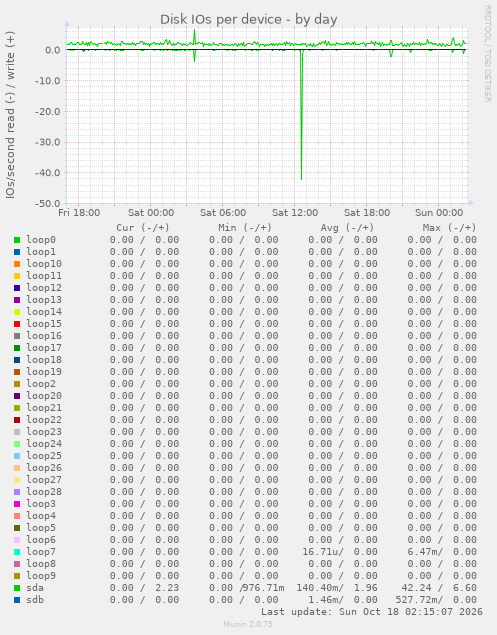
Task: Click the 'Avg (-/+)' column header
Action: click(x=347, y=228)
